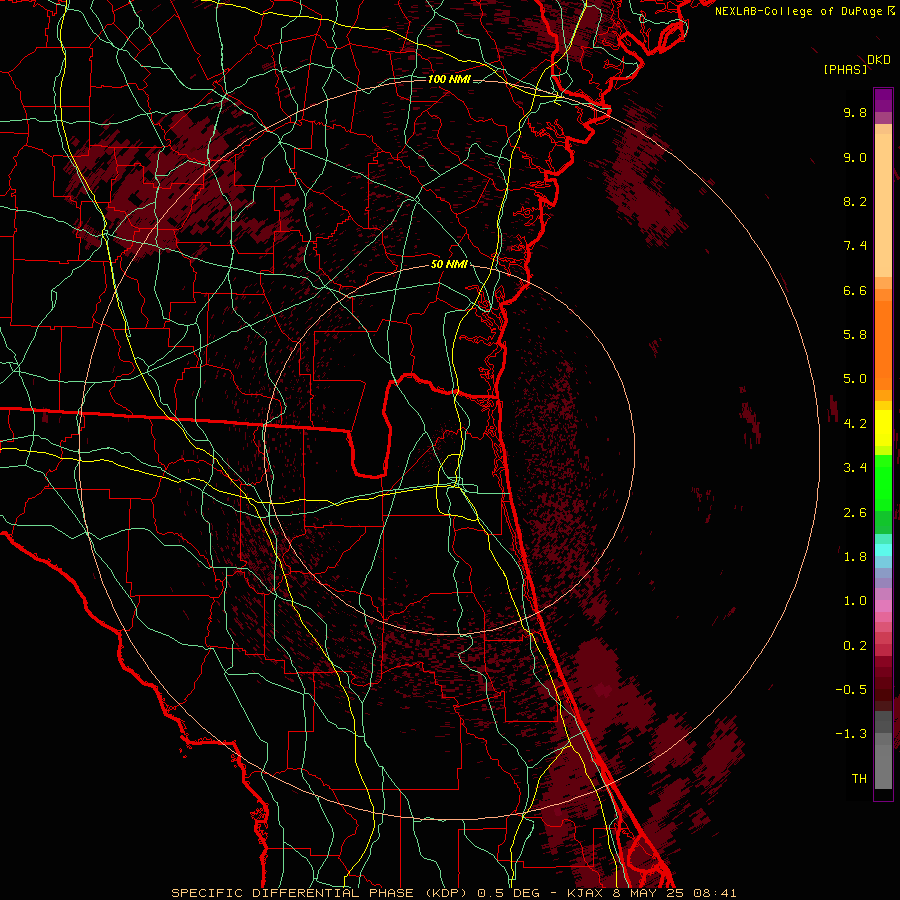Image resolution: width=900 pixels, height=900 pixels.
Task: Select the 0.2 scale value
Action: pyautogui.click(x=855, y=646)
